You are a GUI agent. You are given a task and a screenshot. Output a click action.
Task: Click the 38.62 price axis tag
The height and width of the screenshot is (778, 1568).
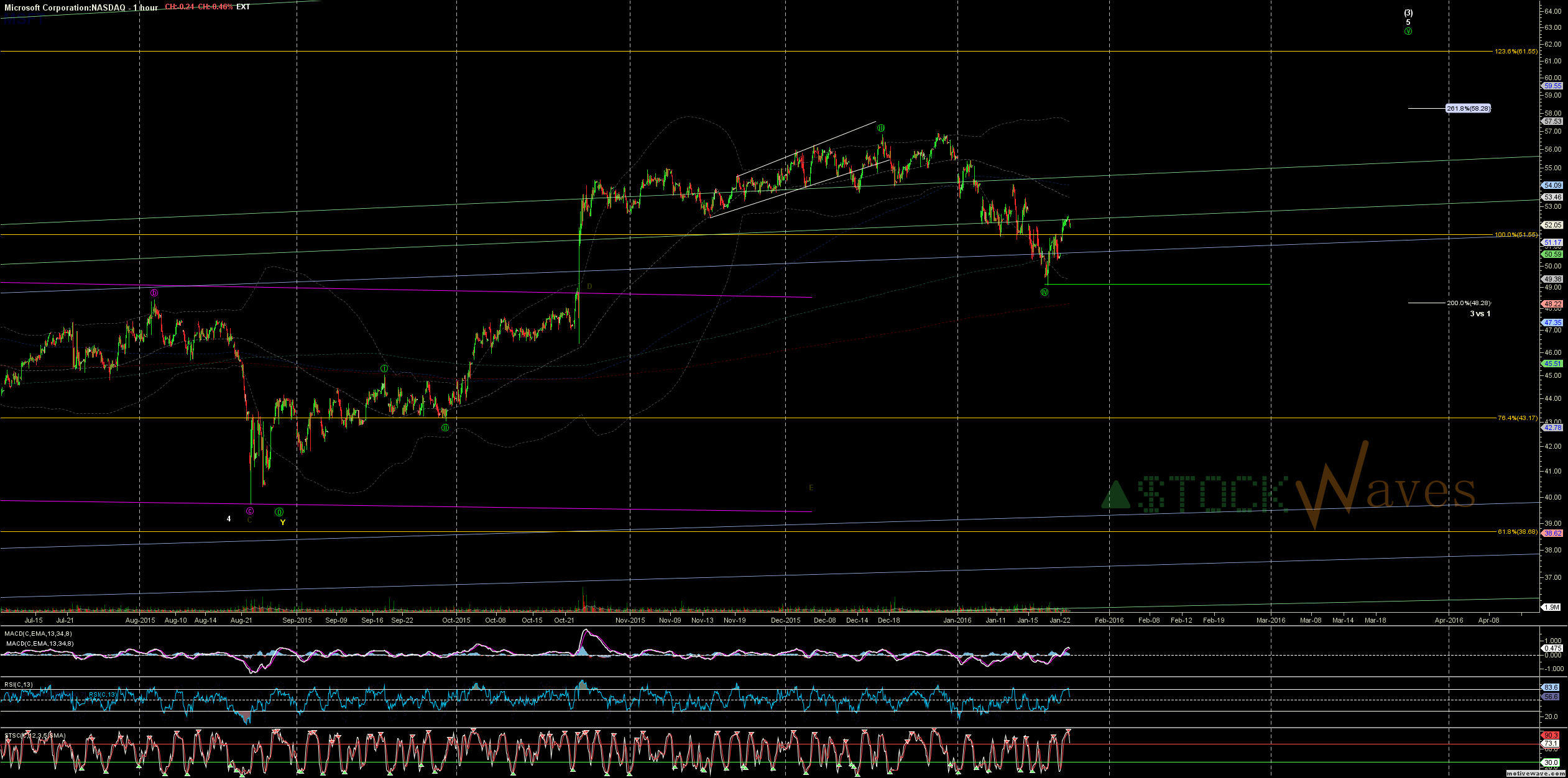(1552, 533)
